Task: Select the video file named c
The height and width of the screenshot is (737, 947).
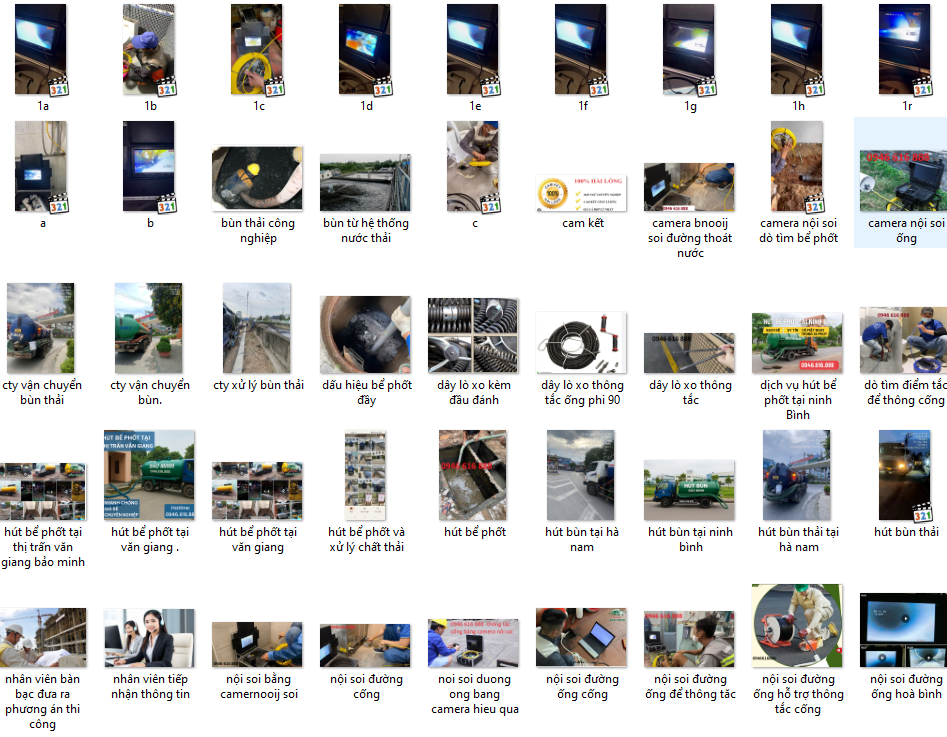Action: pyautogui.click(x=473, y=167)
